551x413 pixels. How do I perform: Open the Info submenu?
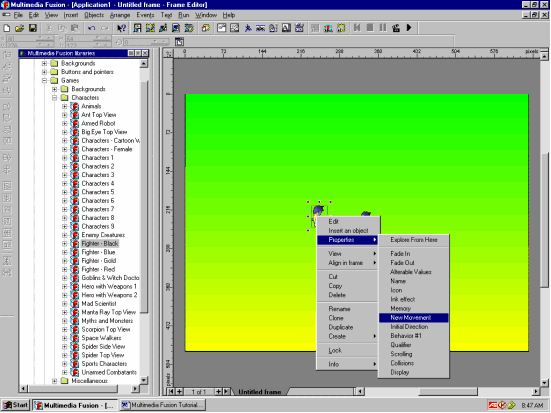[x=348, y=364]
